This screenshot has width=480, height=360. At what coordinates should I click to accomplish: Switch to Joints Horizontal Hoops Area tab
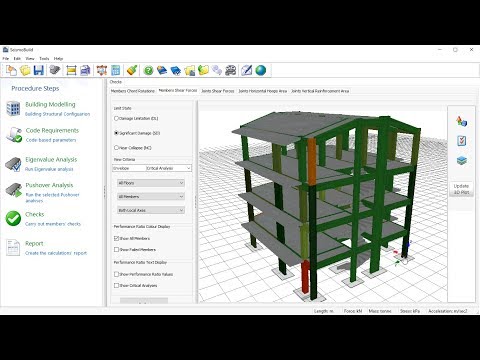coord(262,91)
